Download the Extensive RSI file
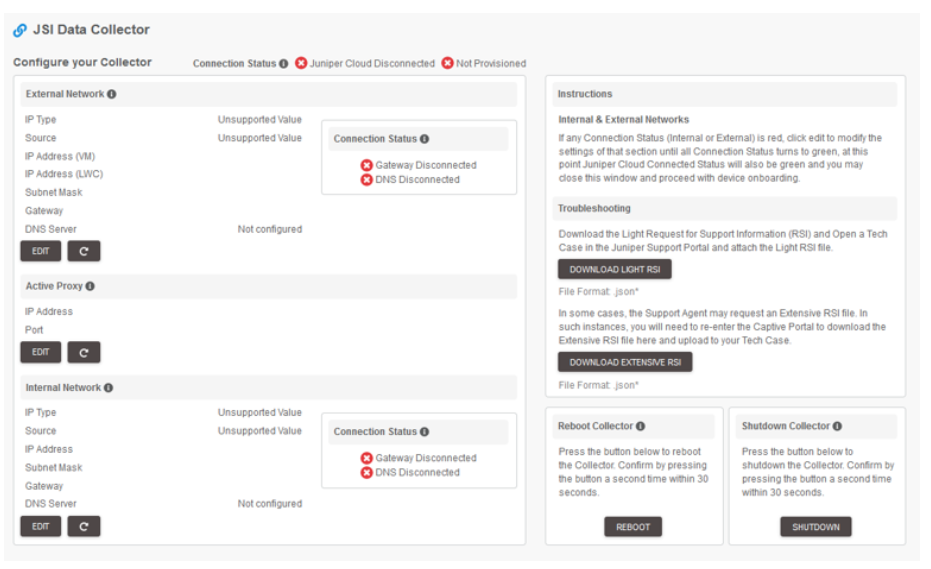This screenshot has width=931, height=569. coord(625,362)
